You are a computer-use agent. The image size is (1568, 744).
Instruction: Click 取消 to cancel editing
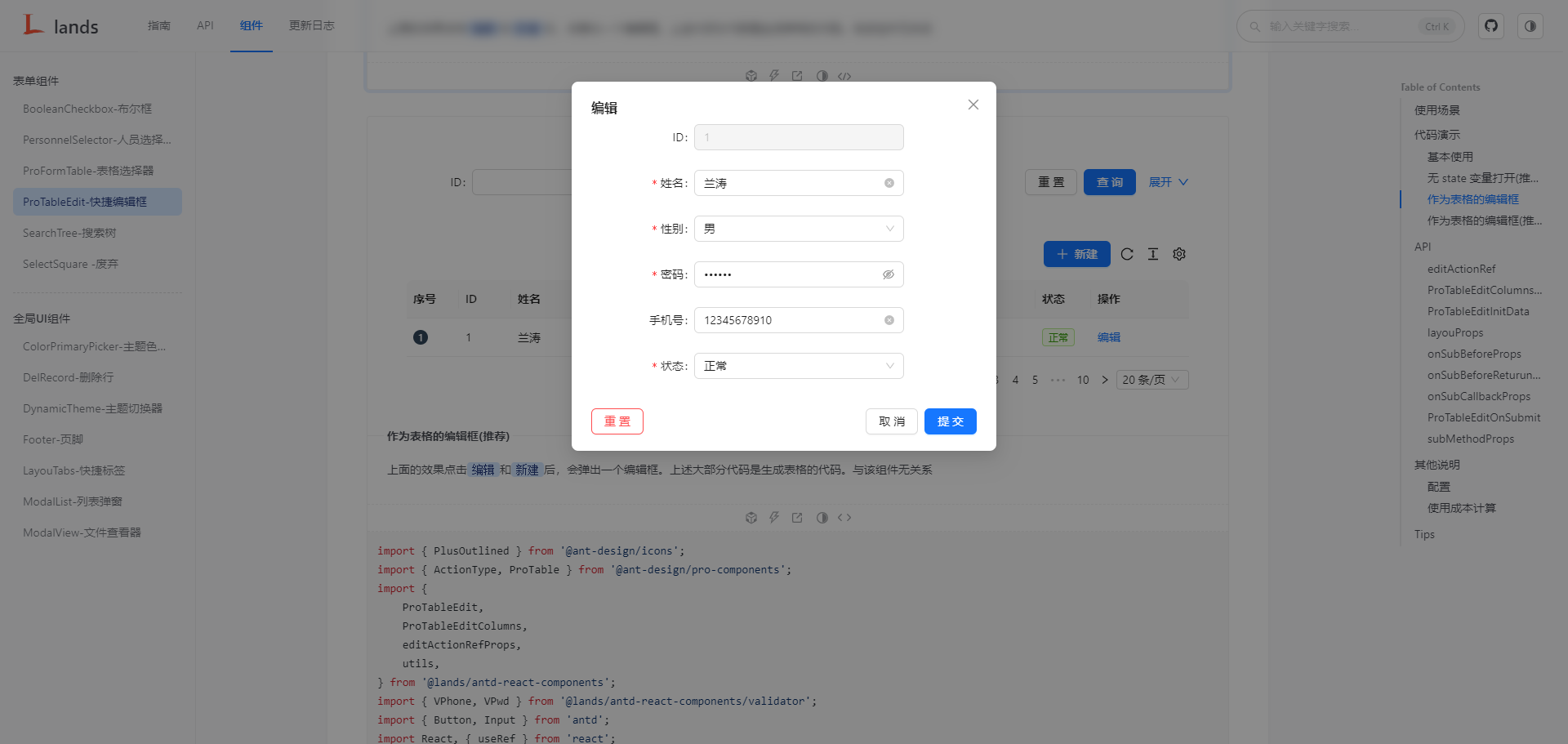click(891, 421)
